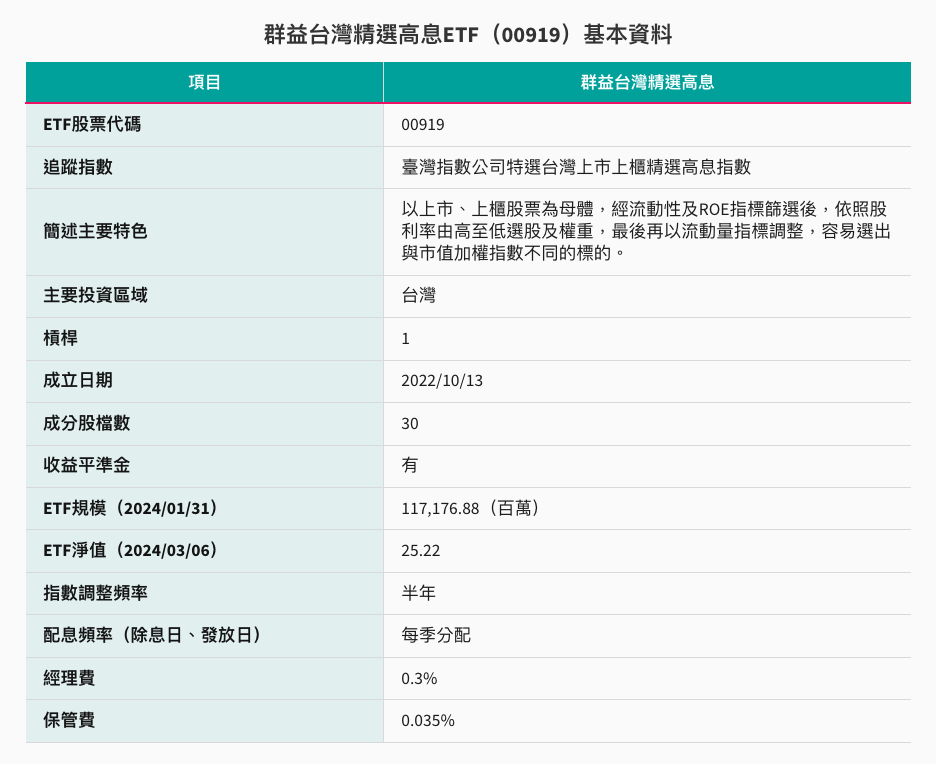Click the description starting with 以上市、上櫃股票為母體
Image resolution: width=936 pixels, height=764 pixels.
pos(646,232)
